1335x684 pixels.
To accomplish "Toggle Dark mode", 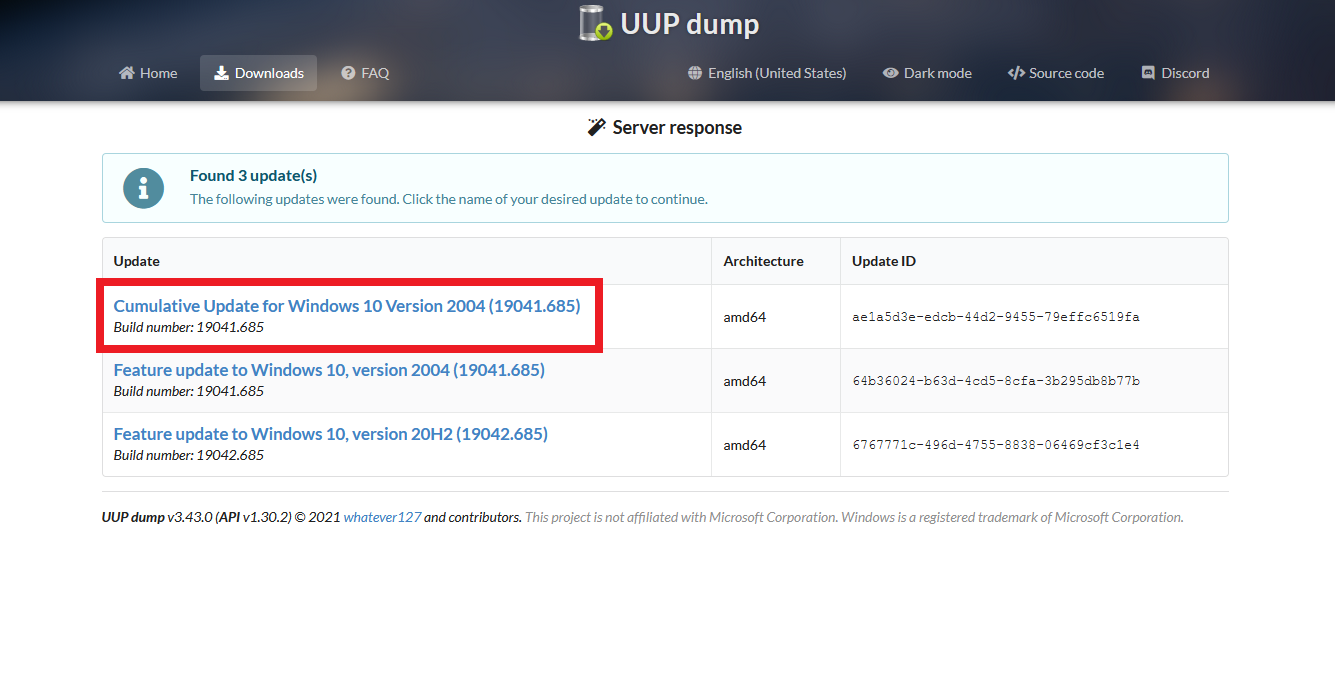I will [927, 73].
